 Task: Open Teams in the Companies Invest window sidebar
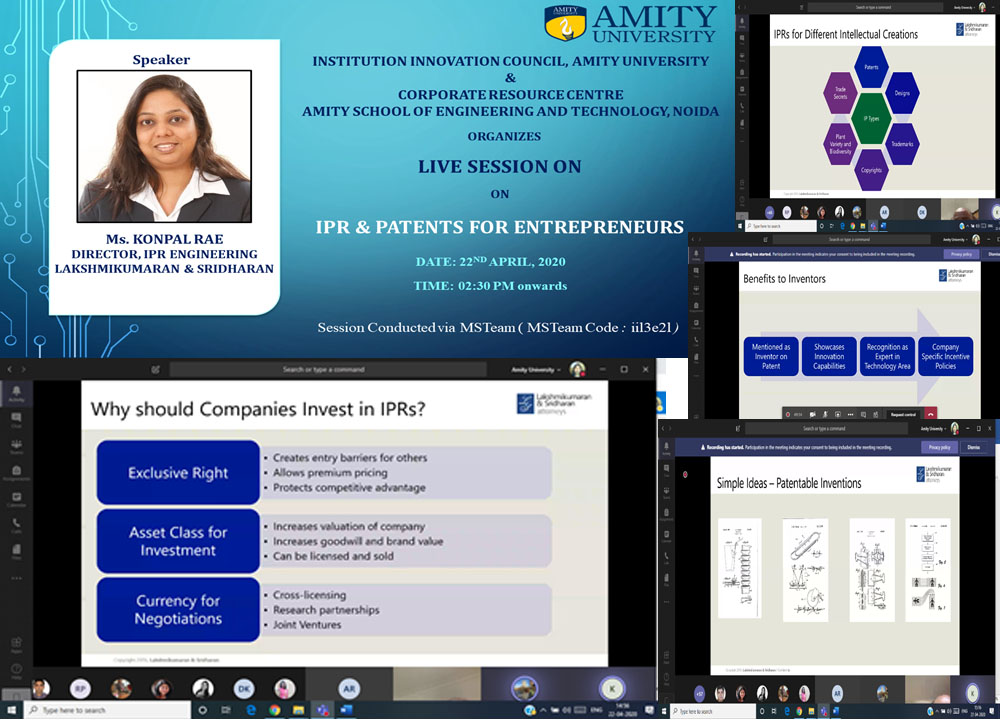(x=16, y=447)
